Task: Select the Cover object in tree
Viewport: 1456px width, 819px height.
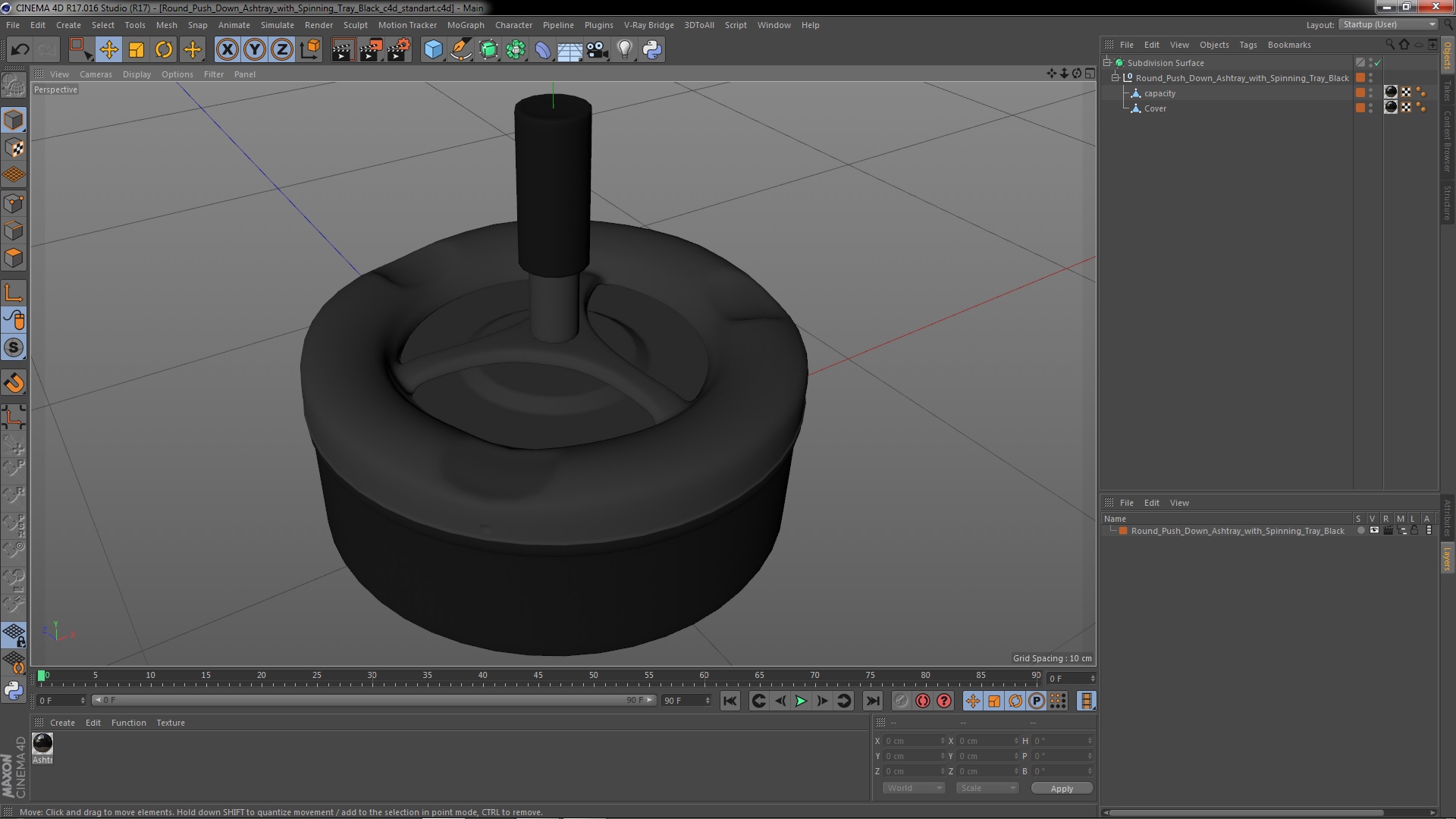Action: [1155, 108]
